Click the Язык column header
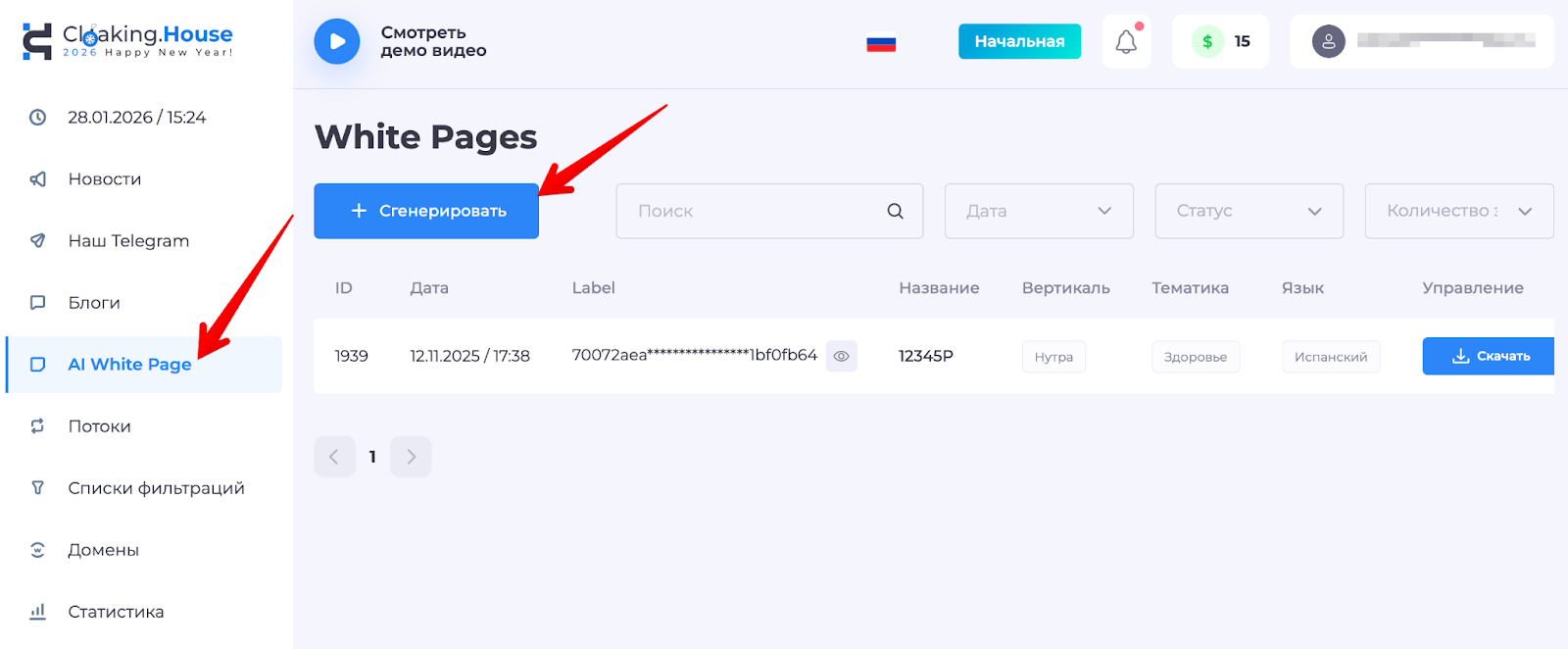 (1302, 288)
